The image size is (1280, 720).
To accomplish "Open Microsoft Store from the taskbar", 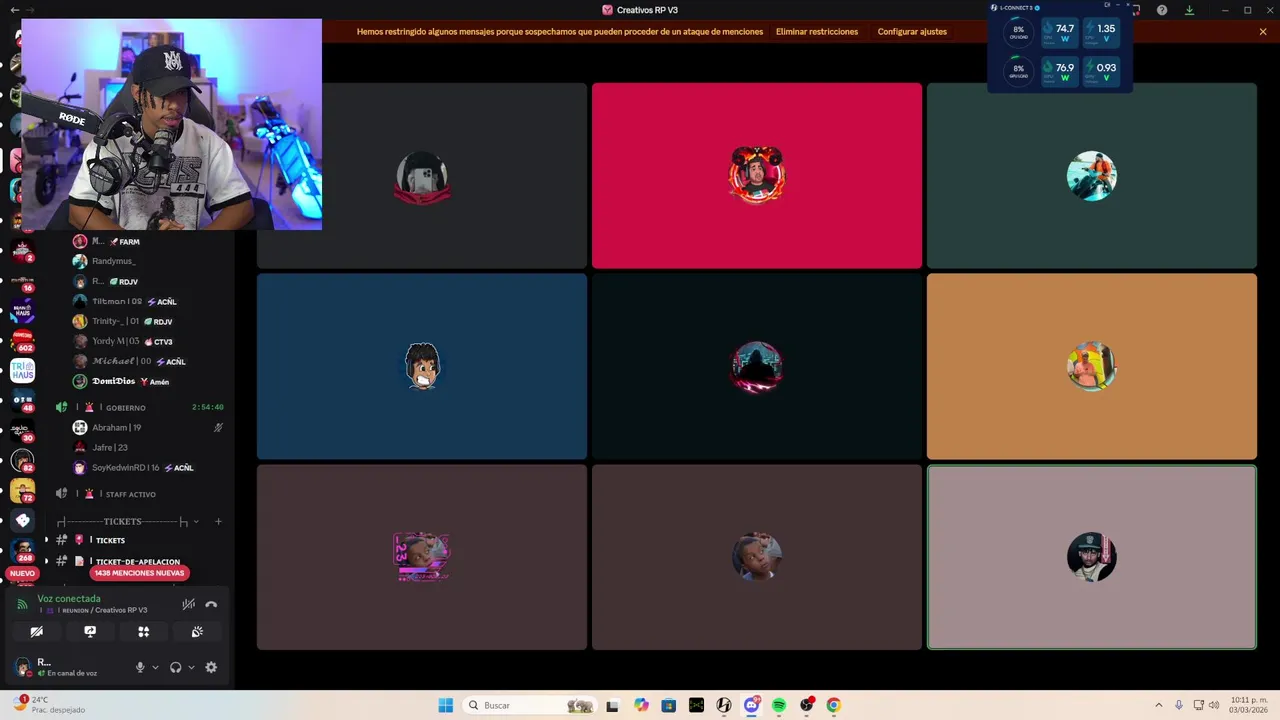I will coord(669,705).
